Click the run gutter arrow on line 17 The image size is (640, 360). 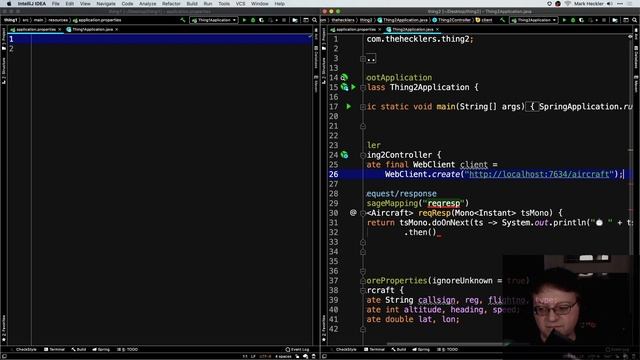pos(349,107)
